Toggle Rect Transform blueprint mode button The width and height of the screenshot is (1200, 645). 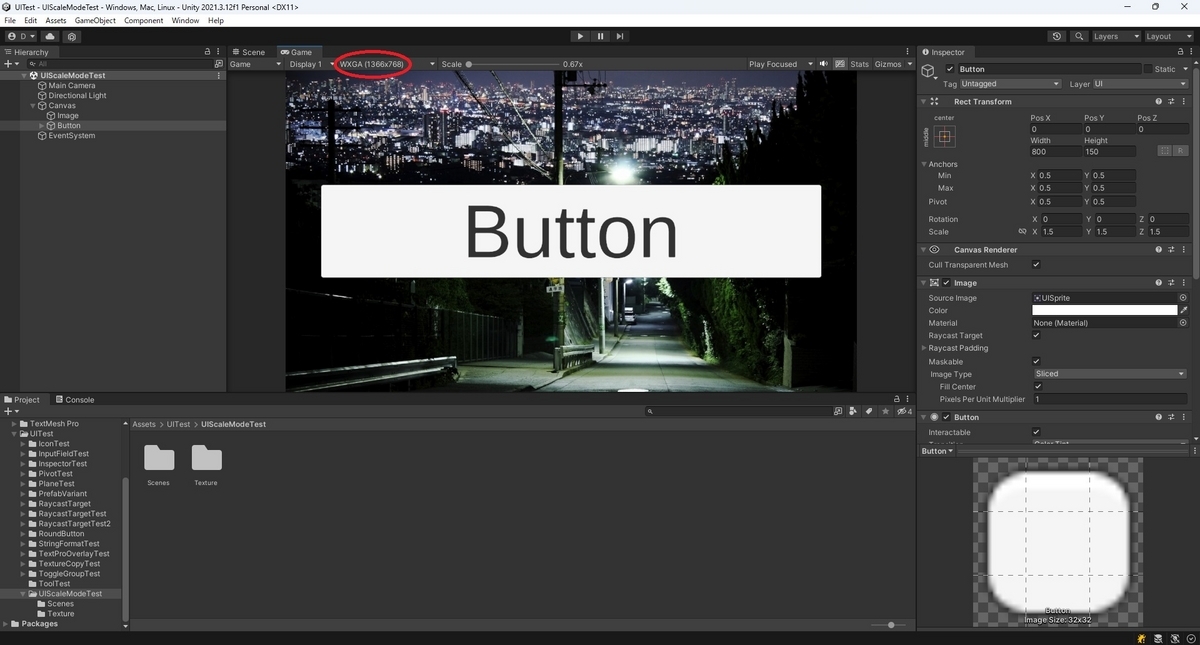click(1164, 151)
